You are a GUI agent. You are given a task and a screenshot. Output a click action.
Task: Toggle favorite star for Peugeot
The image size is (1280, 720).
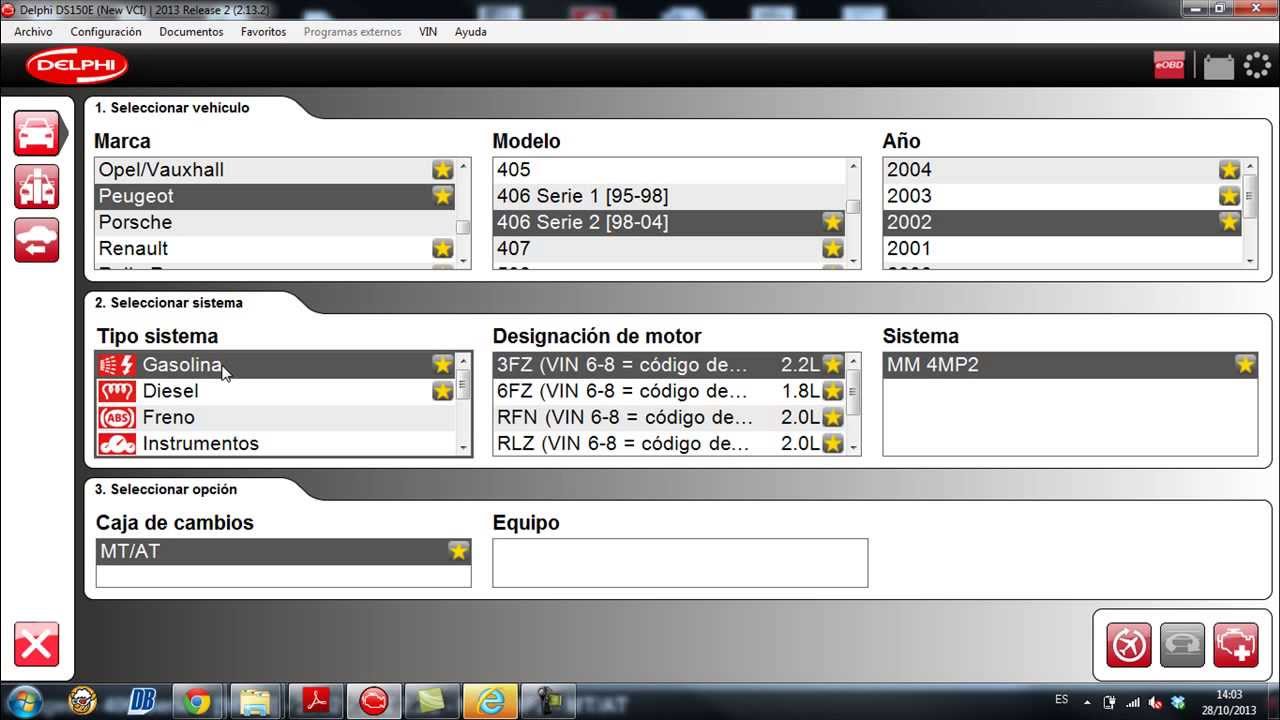pyautogui.click(x=442, y=196)
